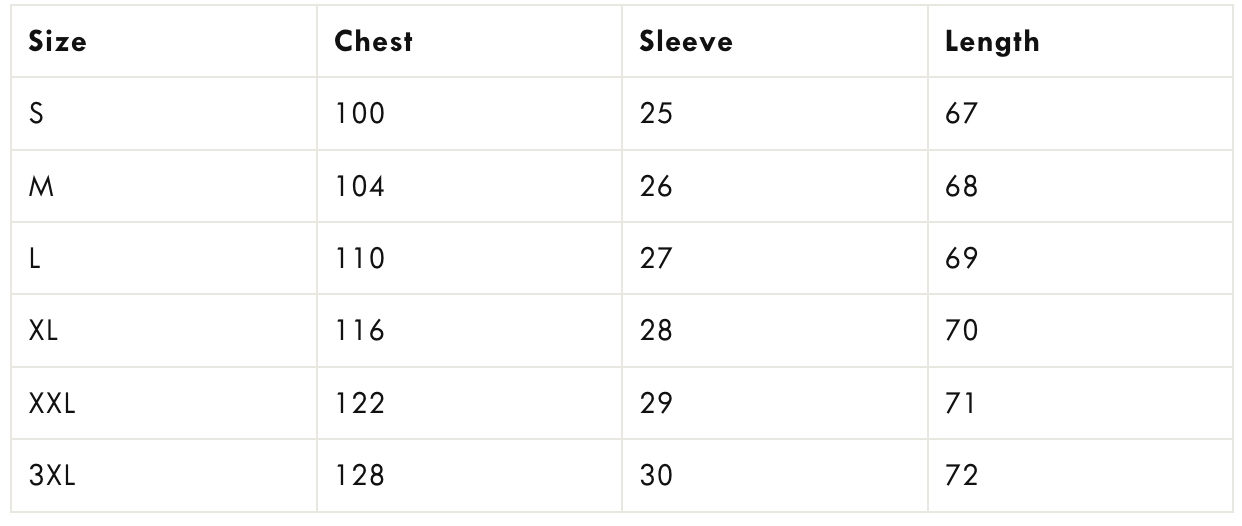
Task: Click the Sleeve column header
Action: [x=686, y=42]
